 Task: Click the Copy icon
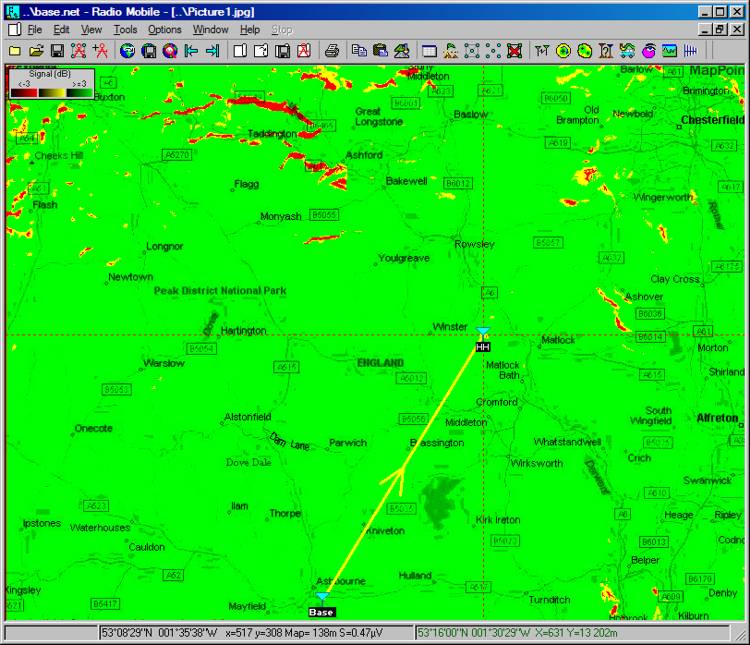point(359,51)
